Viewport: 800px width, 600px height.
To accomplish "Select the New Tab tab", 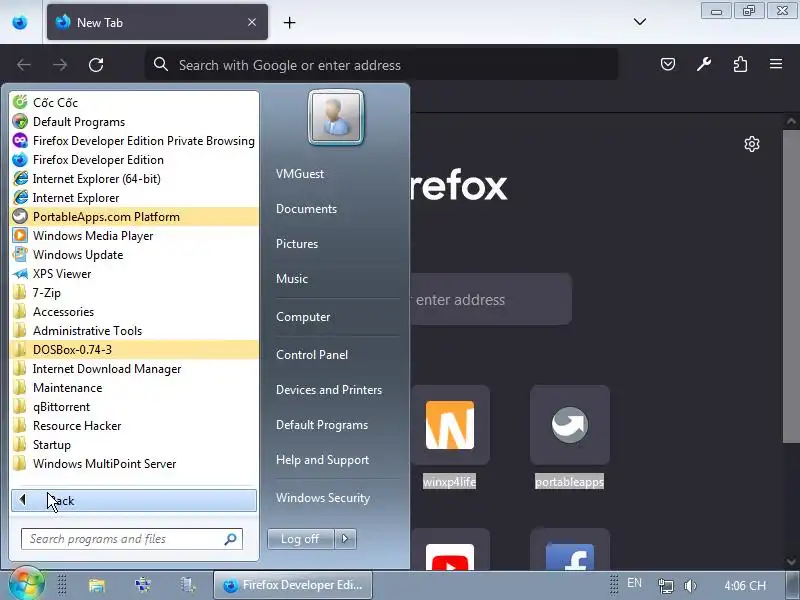I will click(x=157, y=22).
